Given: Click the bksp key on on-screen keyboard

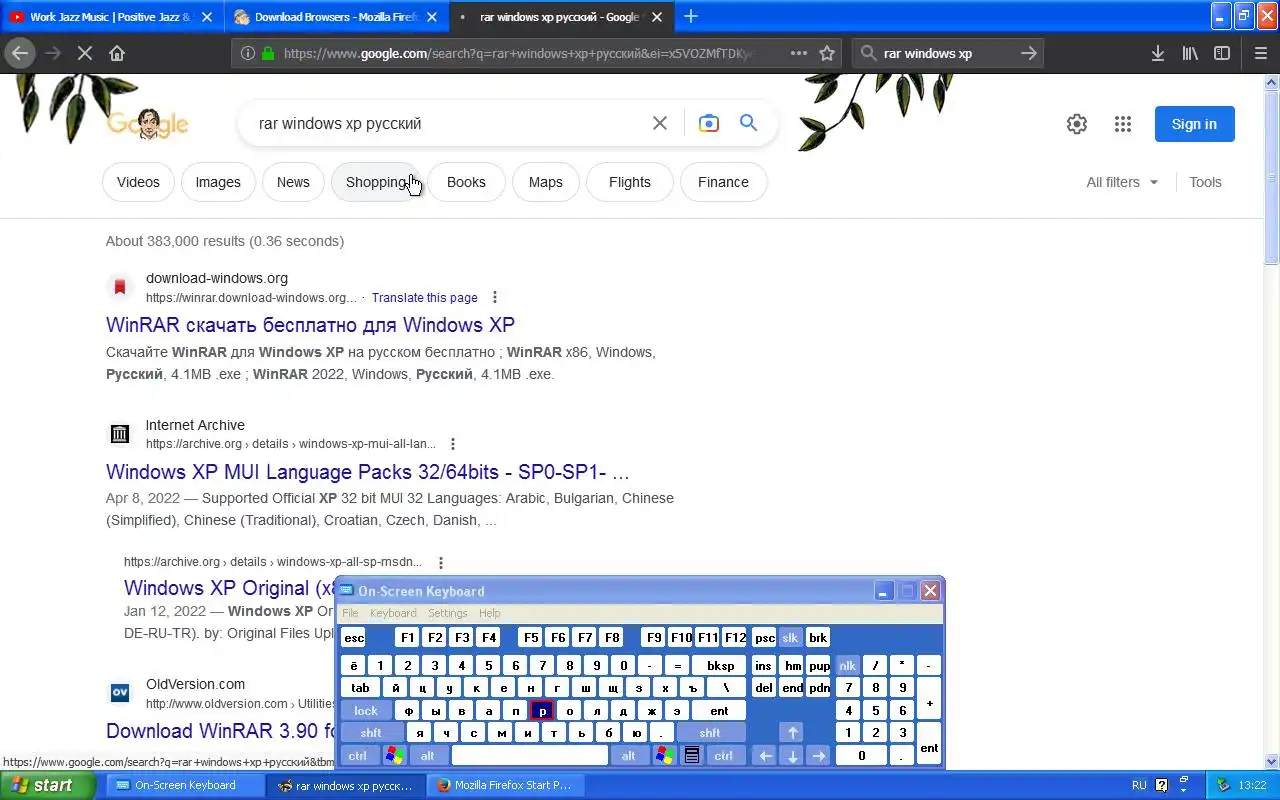Looking at the screenshot, I should 720,665.
